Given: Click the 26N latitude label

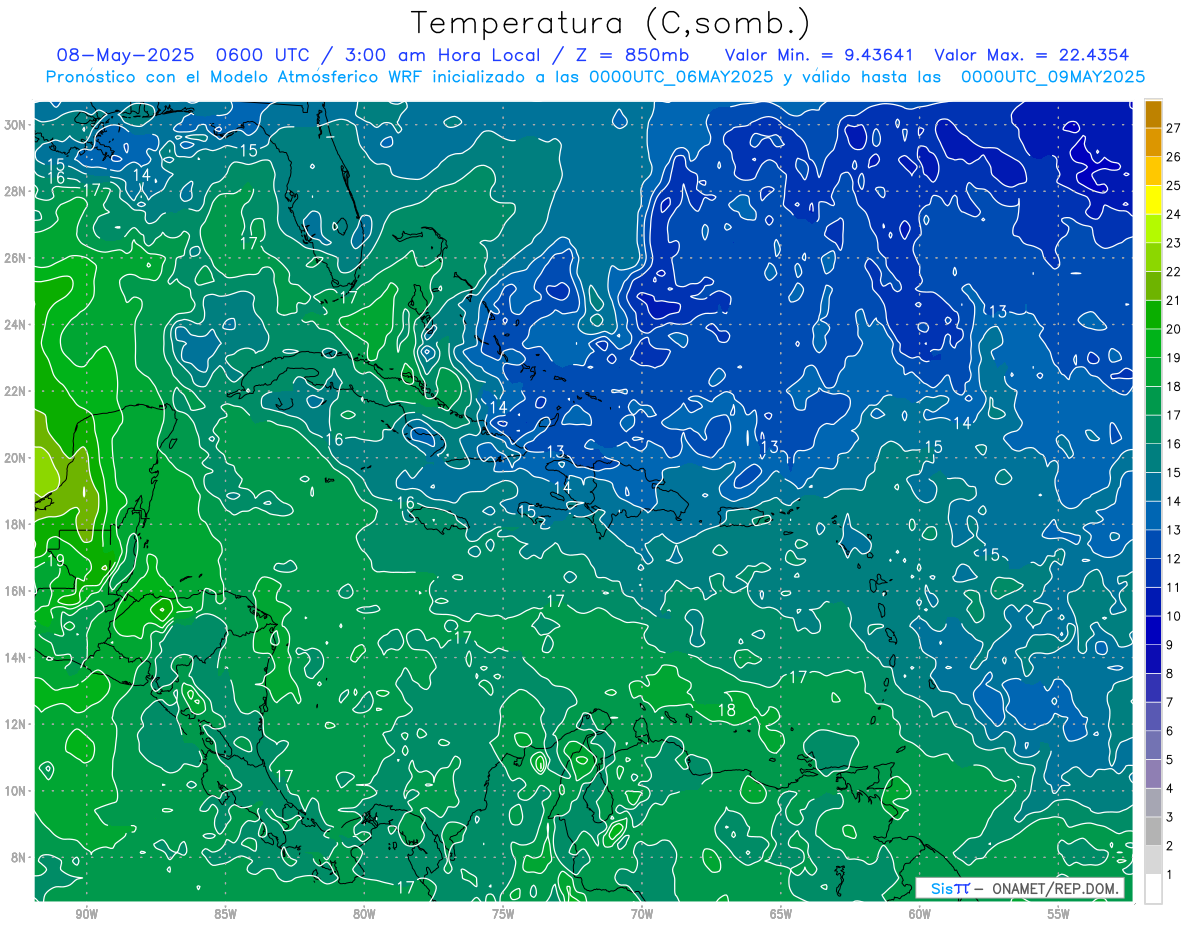Looking at the screenshot, I should (x=16, y=258).
